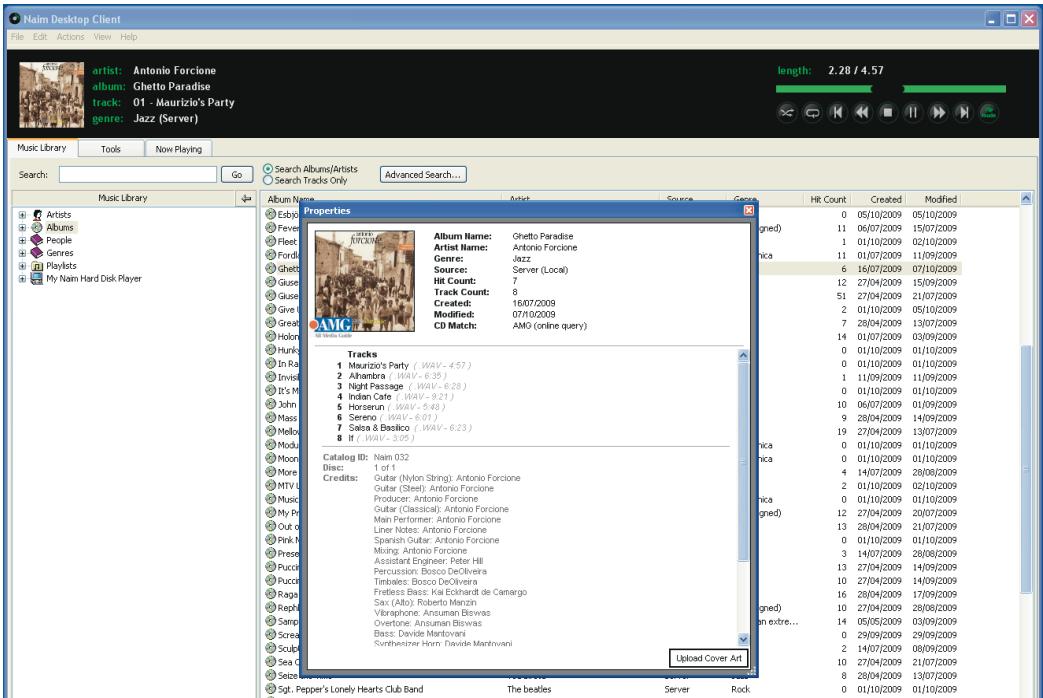
Task: Stop playback with the stop button
Action: tap(887, 112)
